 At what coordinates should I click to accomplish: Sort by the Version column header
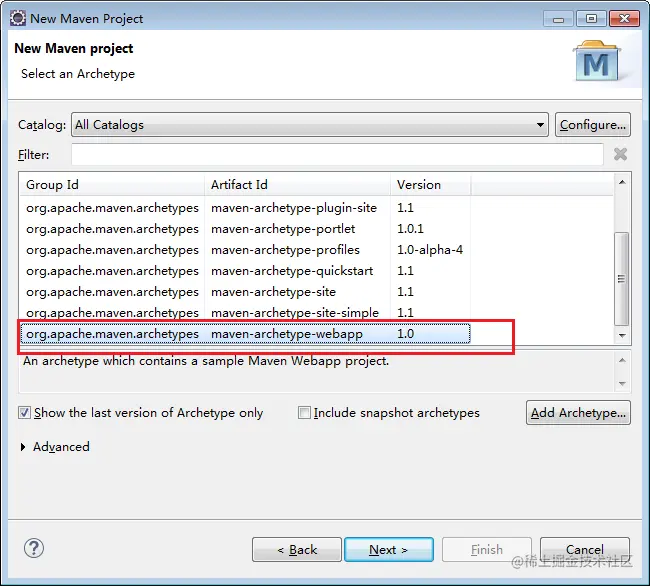pyautogui.click(x=430, y=184)
